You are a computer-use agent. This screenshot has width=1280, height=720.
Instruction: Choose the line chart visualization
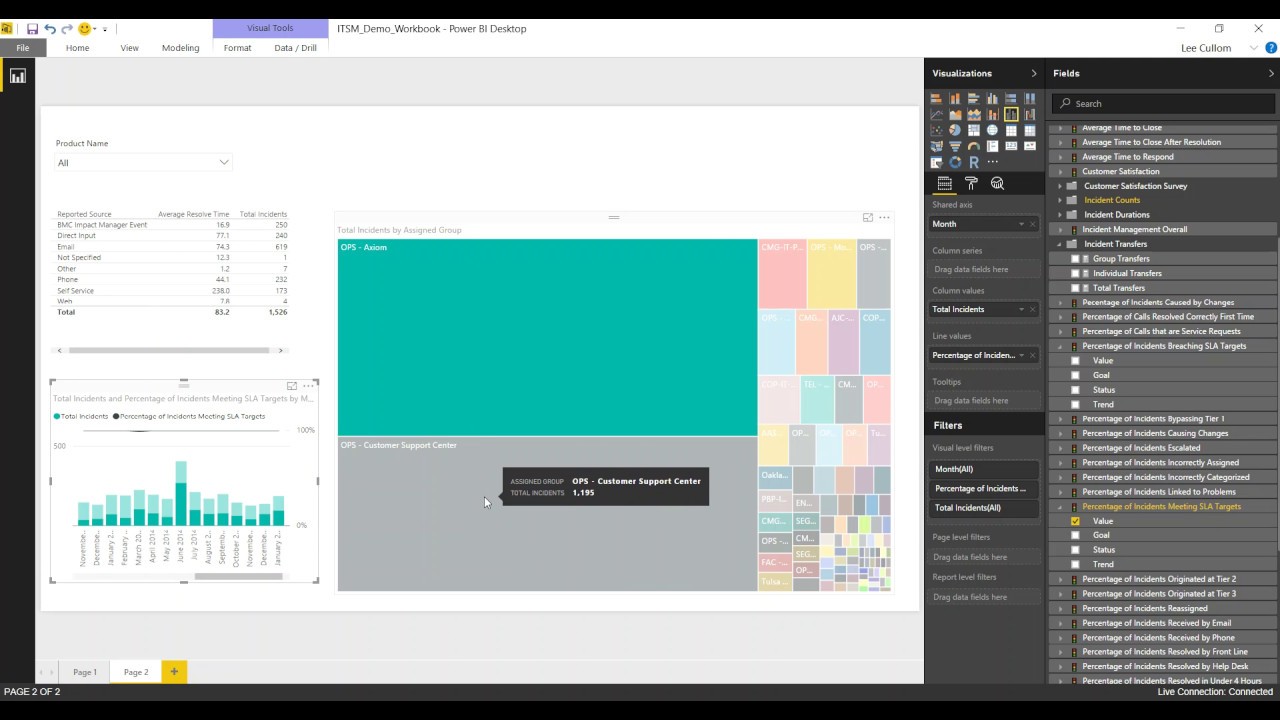click(x=936, y=114)
